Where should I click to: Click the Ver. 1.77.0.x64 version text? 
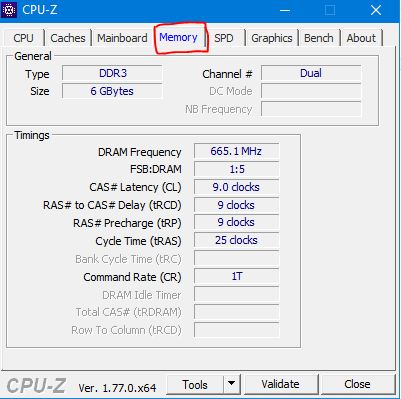[117, 388]
